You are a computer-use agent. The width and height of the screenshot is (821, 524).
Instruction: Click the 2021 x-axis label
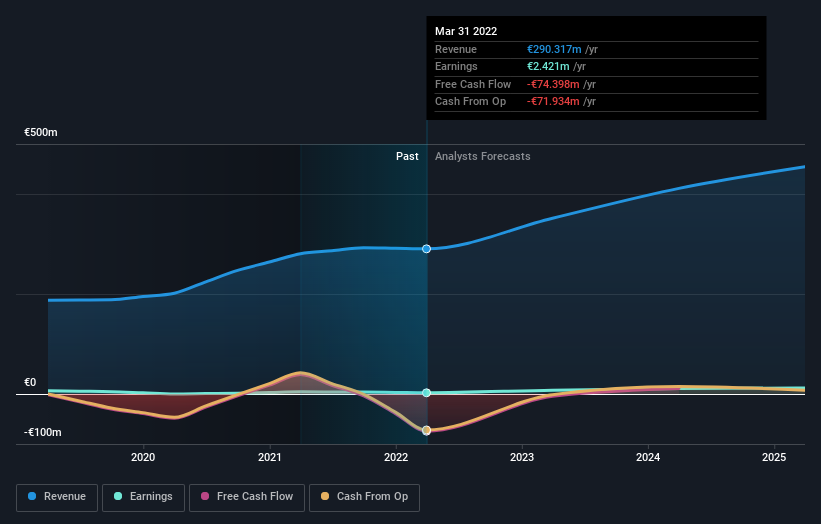click(270, 458)
